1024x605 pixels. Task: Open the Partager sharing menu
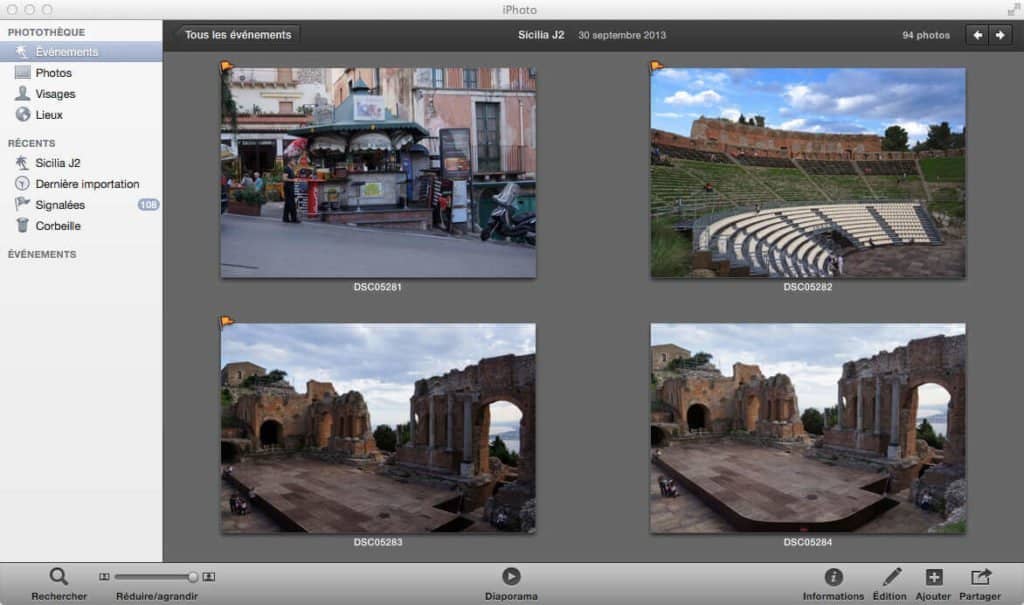tap(982, 578)
